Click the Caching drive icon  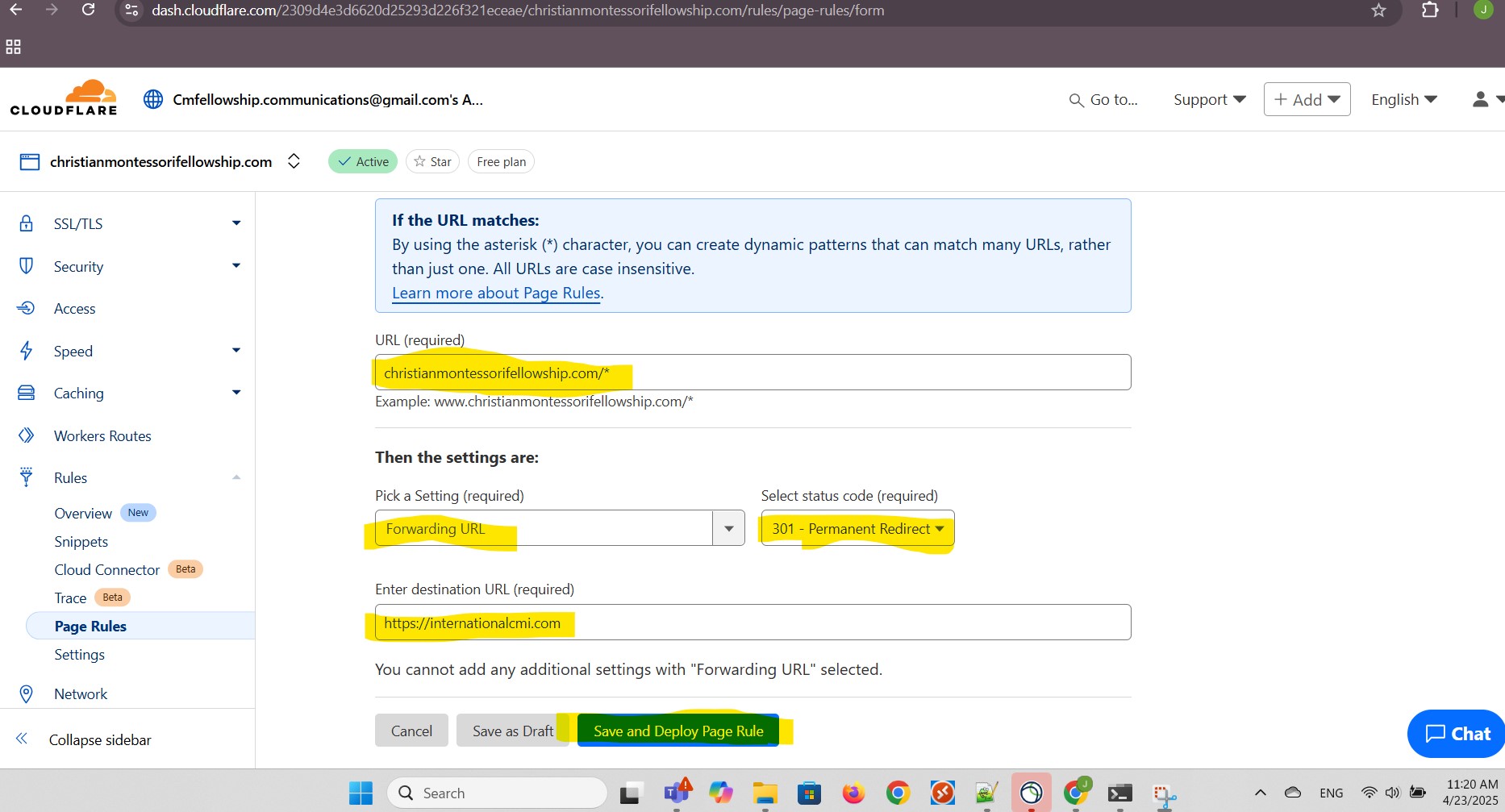27,393
